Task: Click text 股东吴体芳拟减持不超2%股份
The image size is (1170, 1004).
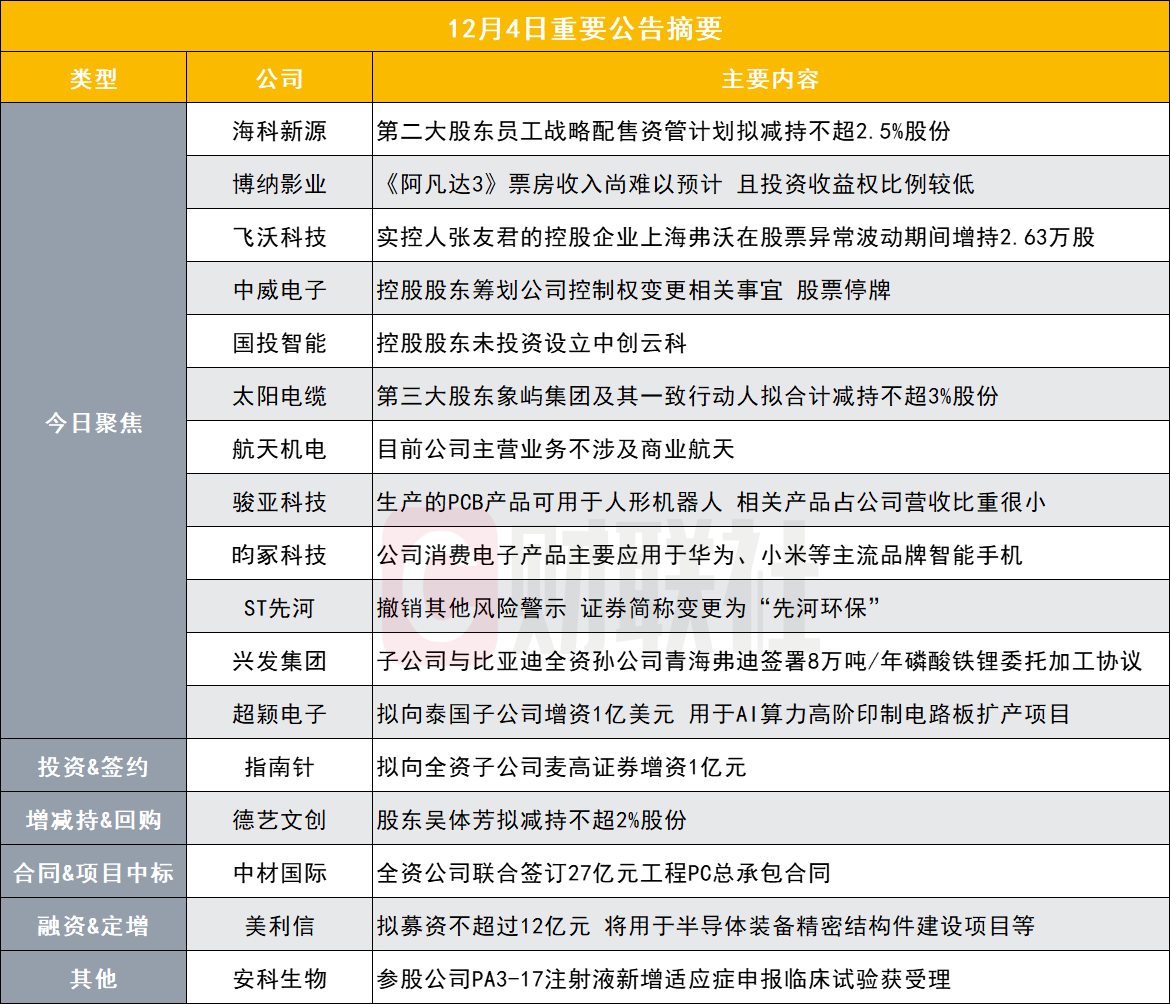Action: (x=531, y=820)
